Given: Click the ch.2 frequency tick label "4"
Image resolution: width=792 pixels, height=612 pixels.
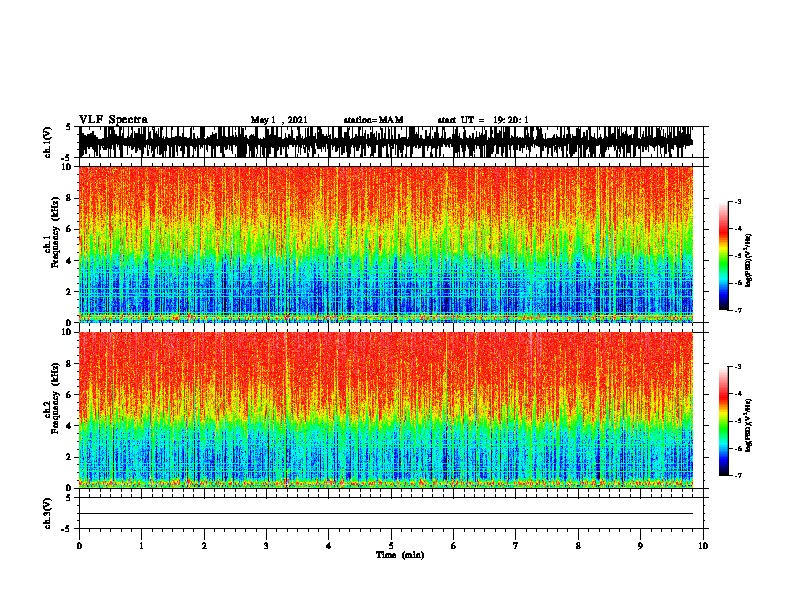Looking at the screenshot, I should pyautogui.click(x=70, y=426).
